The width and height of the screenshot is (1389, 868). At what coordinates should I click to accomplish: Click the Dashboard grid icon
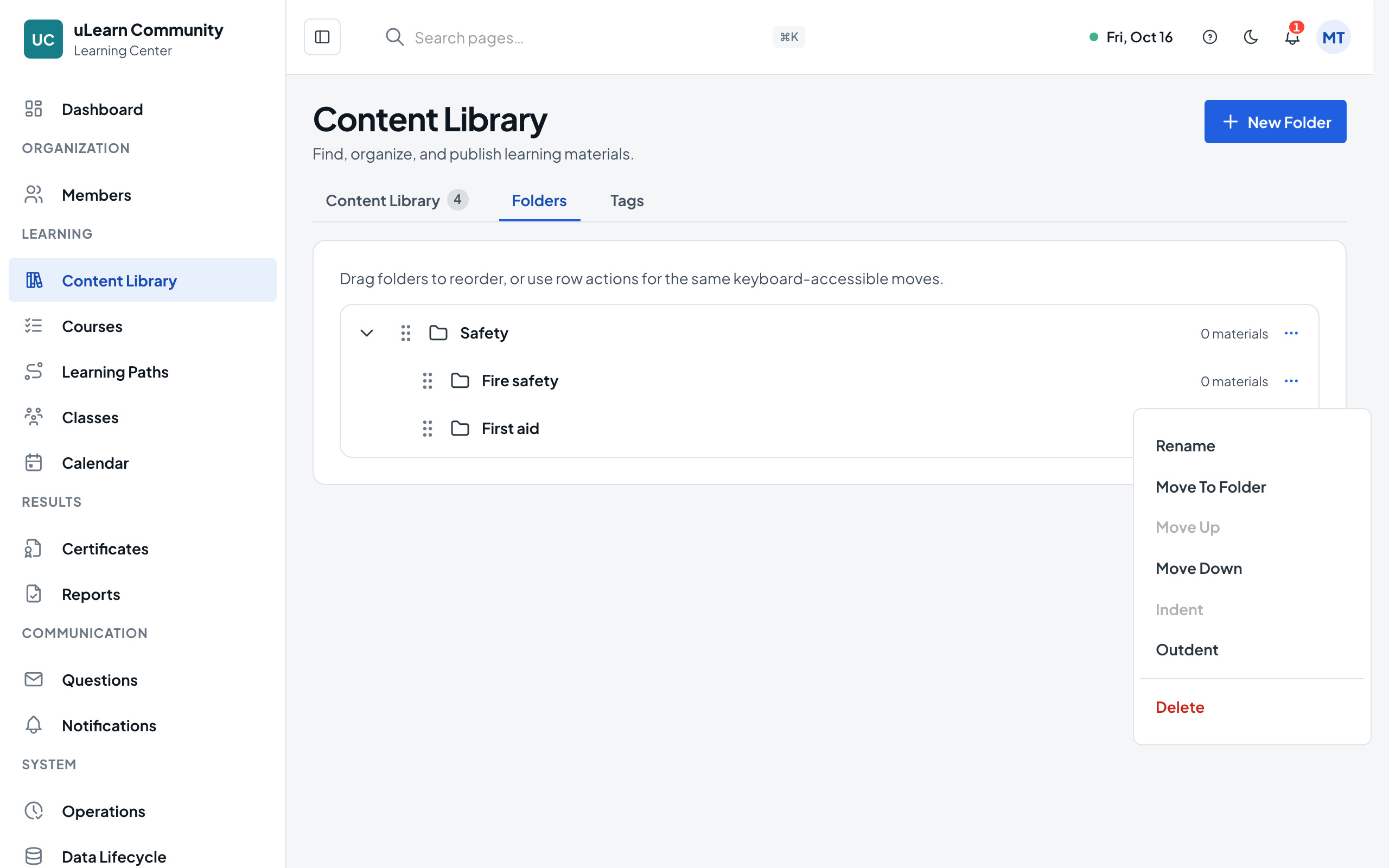34,108
